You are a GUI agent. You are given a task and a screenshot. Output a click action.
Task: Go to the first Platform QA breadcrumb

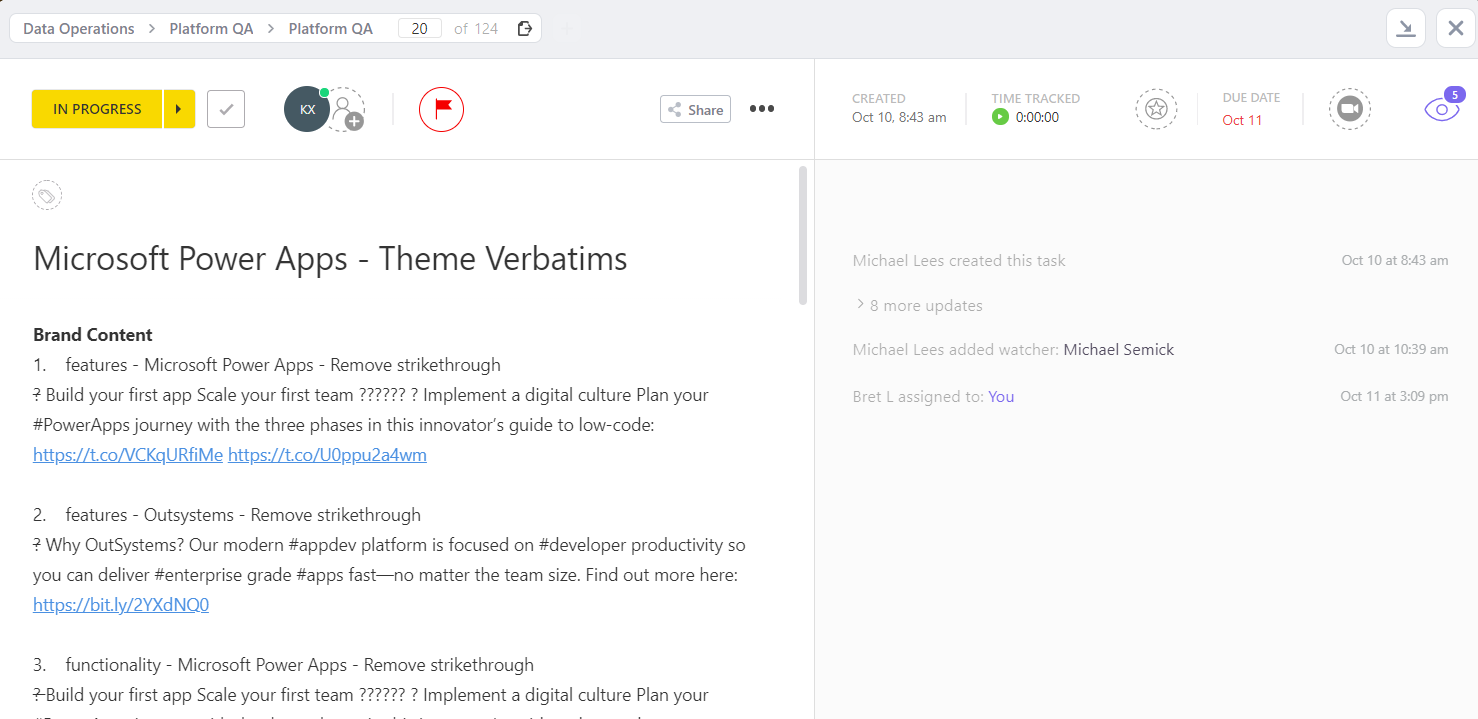tap(211, 29)
